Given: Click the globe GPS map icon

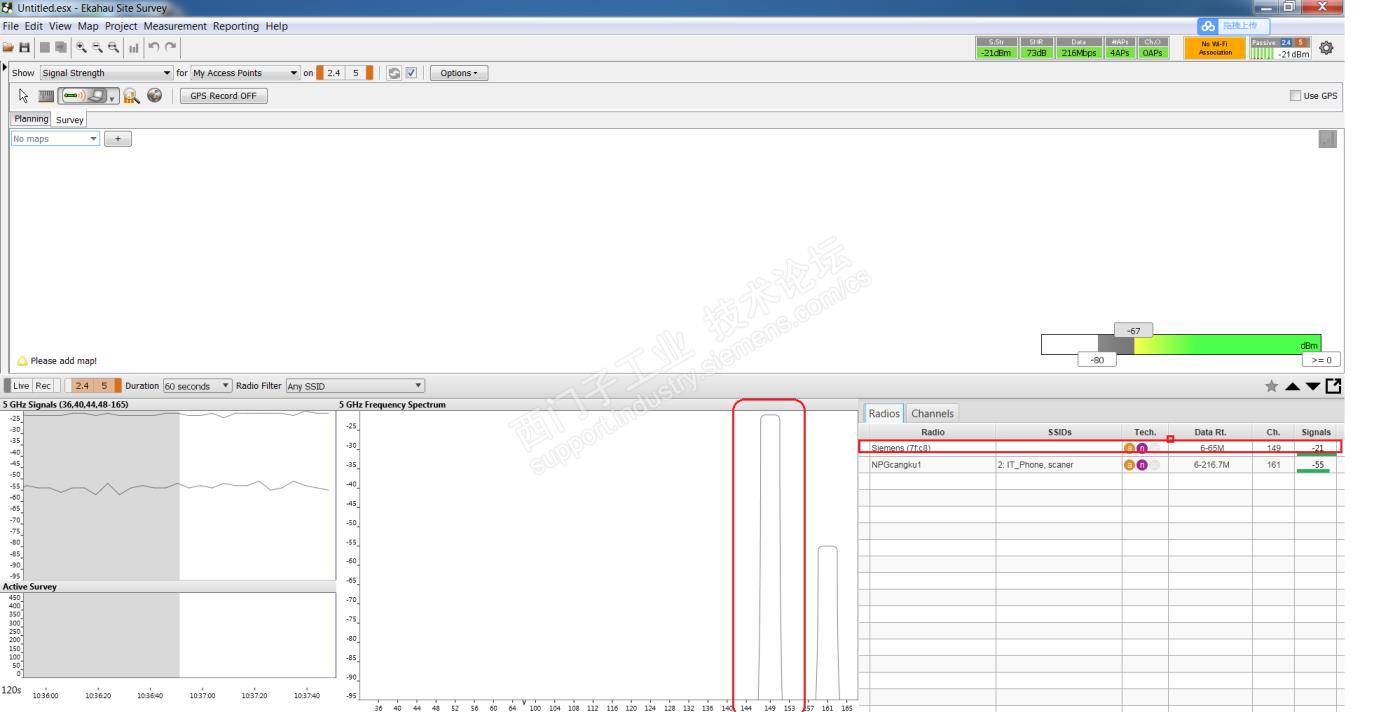Looking at the screenshot, I should point(154,96).
